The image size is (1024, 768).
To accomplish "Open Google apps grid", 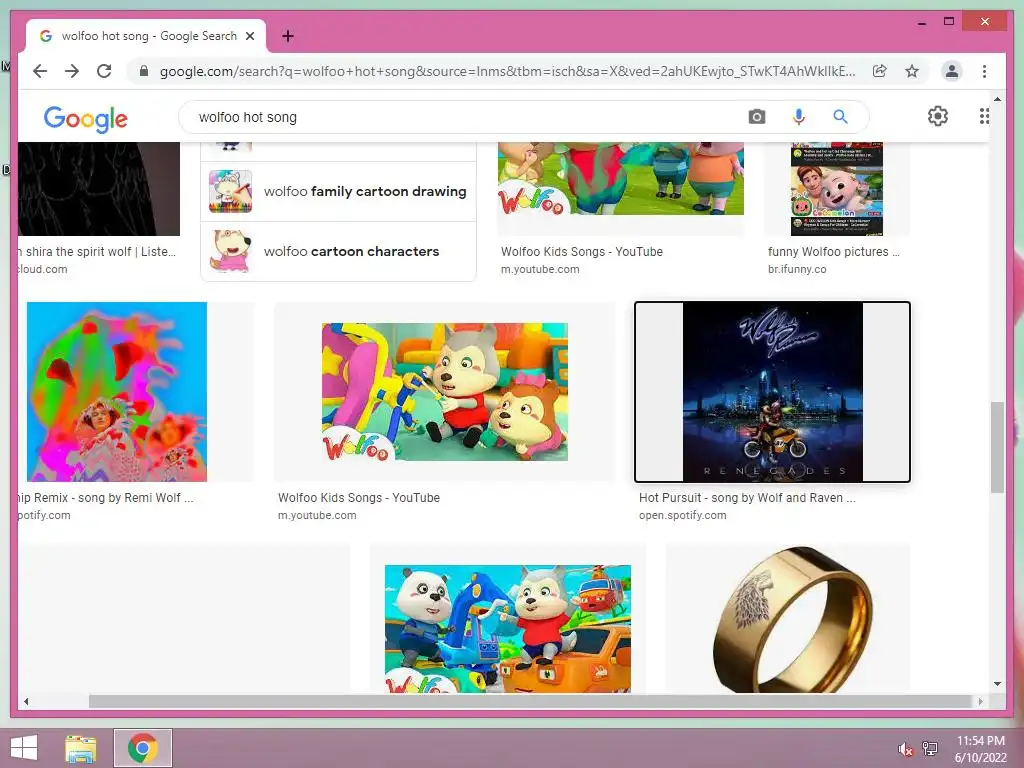I will pos(984,116).
